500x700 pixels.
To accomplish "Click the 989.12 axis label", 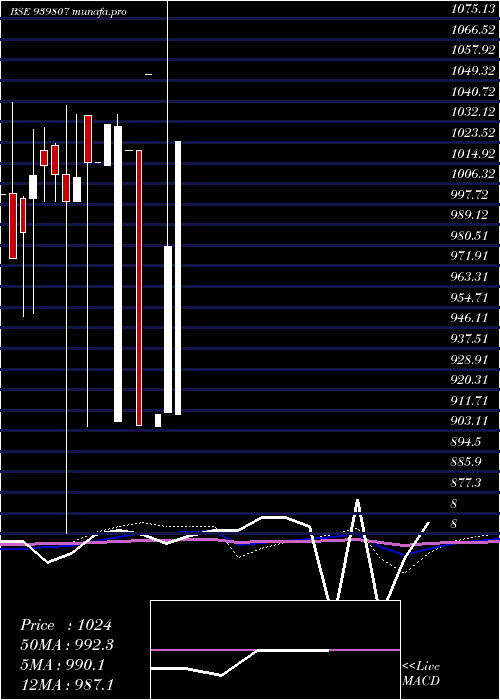I will [470, 215].
